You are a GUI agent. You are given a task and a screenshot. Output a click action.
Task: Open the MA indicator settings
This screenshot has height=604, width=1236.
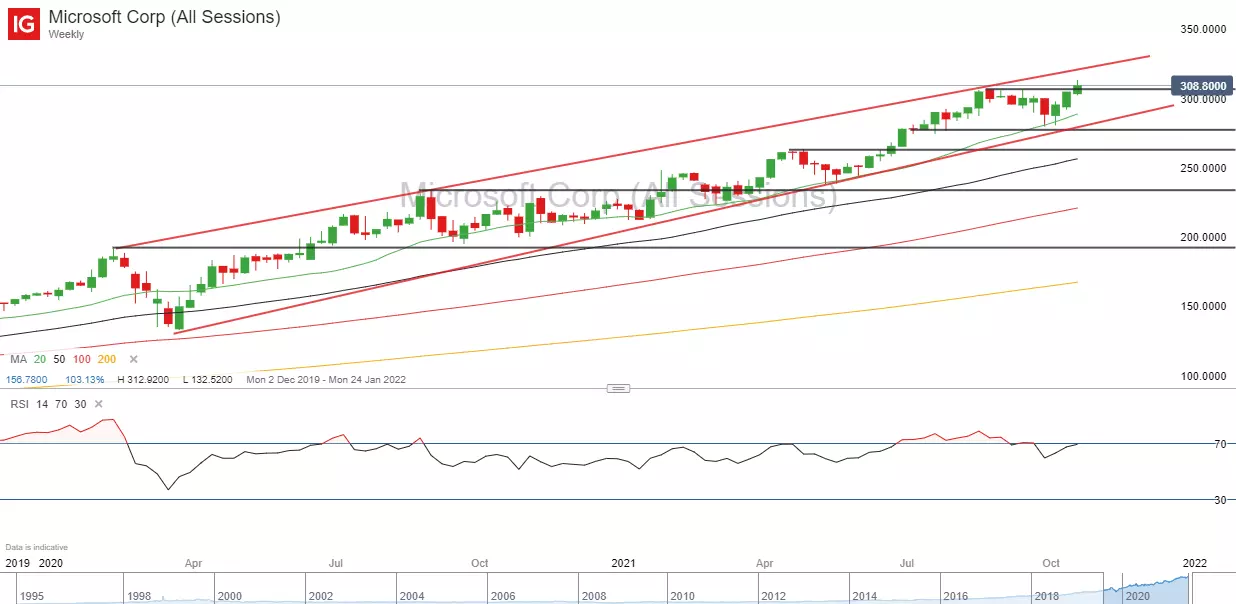[x=16, y=359]
